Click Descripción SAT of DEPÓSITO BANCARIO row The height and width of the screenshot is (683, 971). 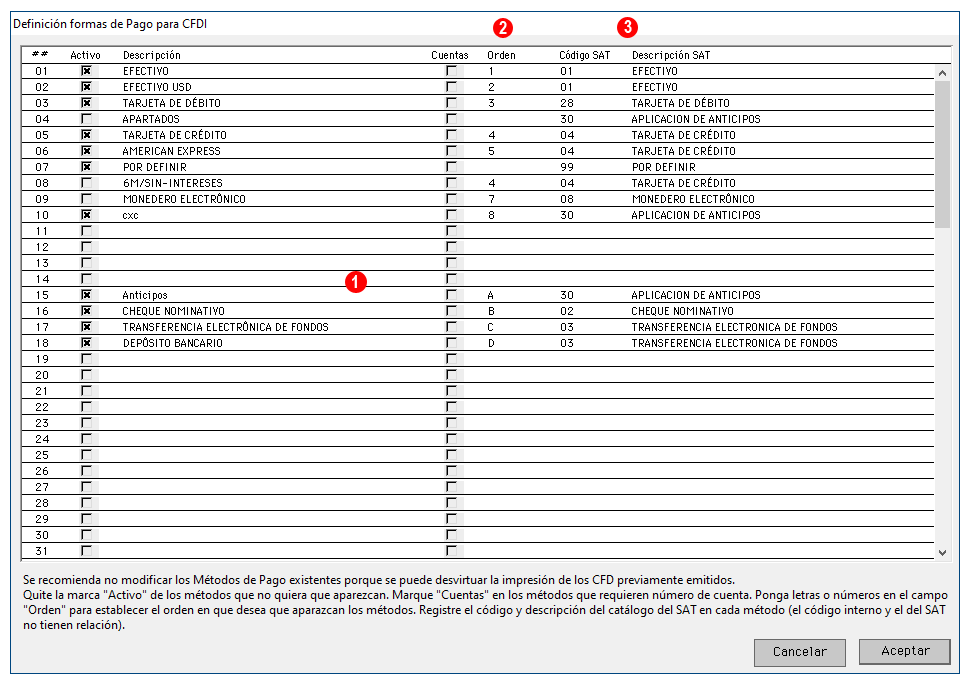click(x=734, y=343)
